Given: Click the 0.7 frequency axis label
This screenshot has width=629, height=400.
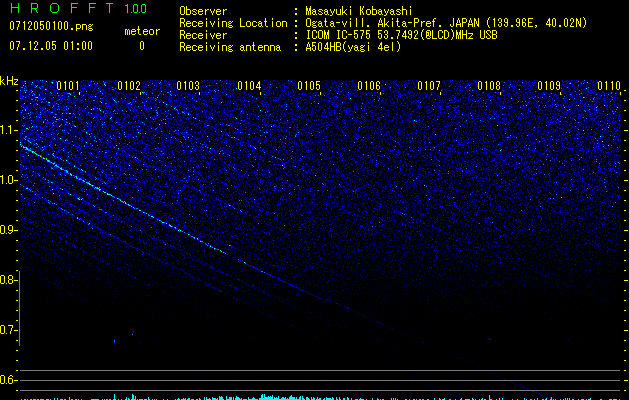Looking at the screenshot, I should point(8,330).
